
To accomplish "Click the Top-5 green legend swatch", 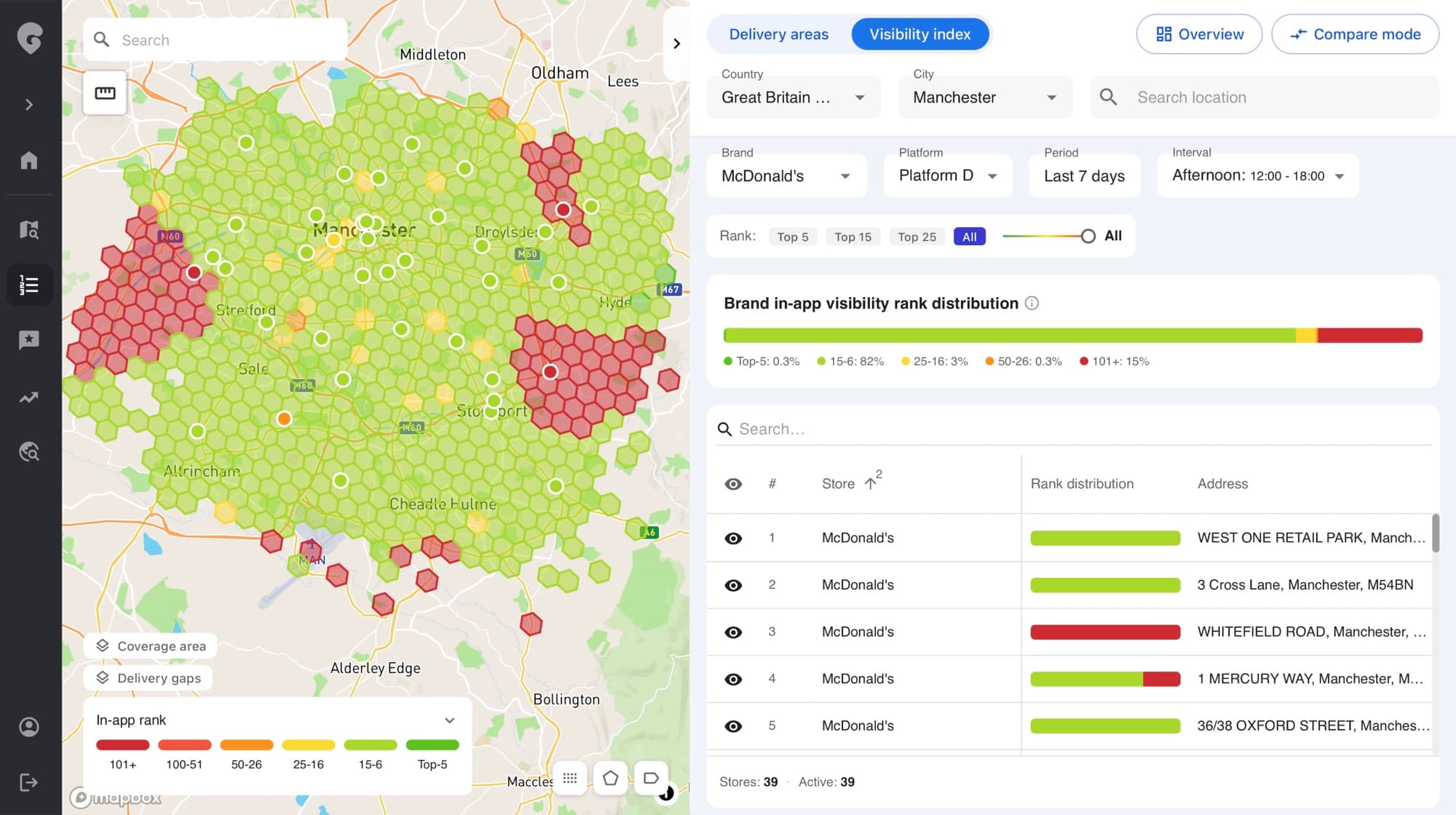I will [x=432, y=744].
